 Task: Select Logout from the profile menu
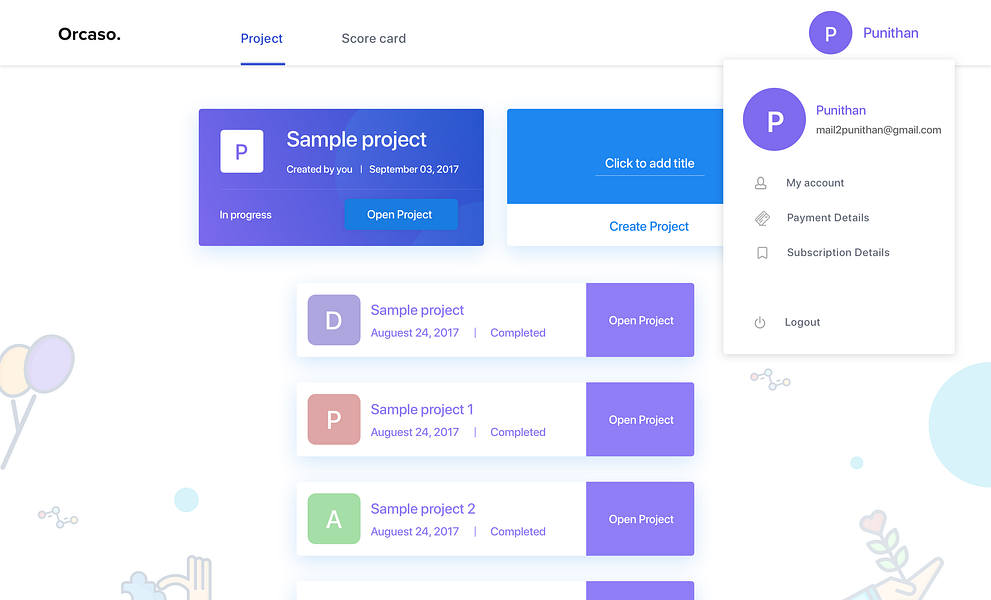803,322
